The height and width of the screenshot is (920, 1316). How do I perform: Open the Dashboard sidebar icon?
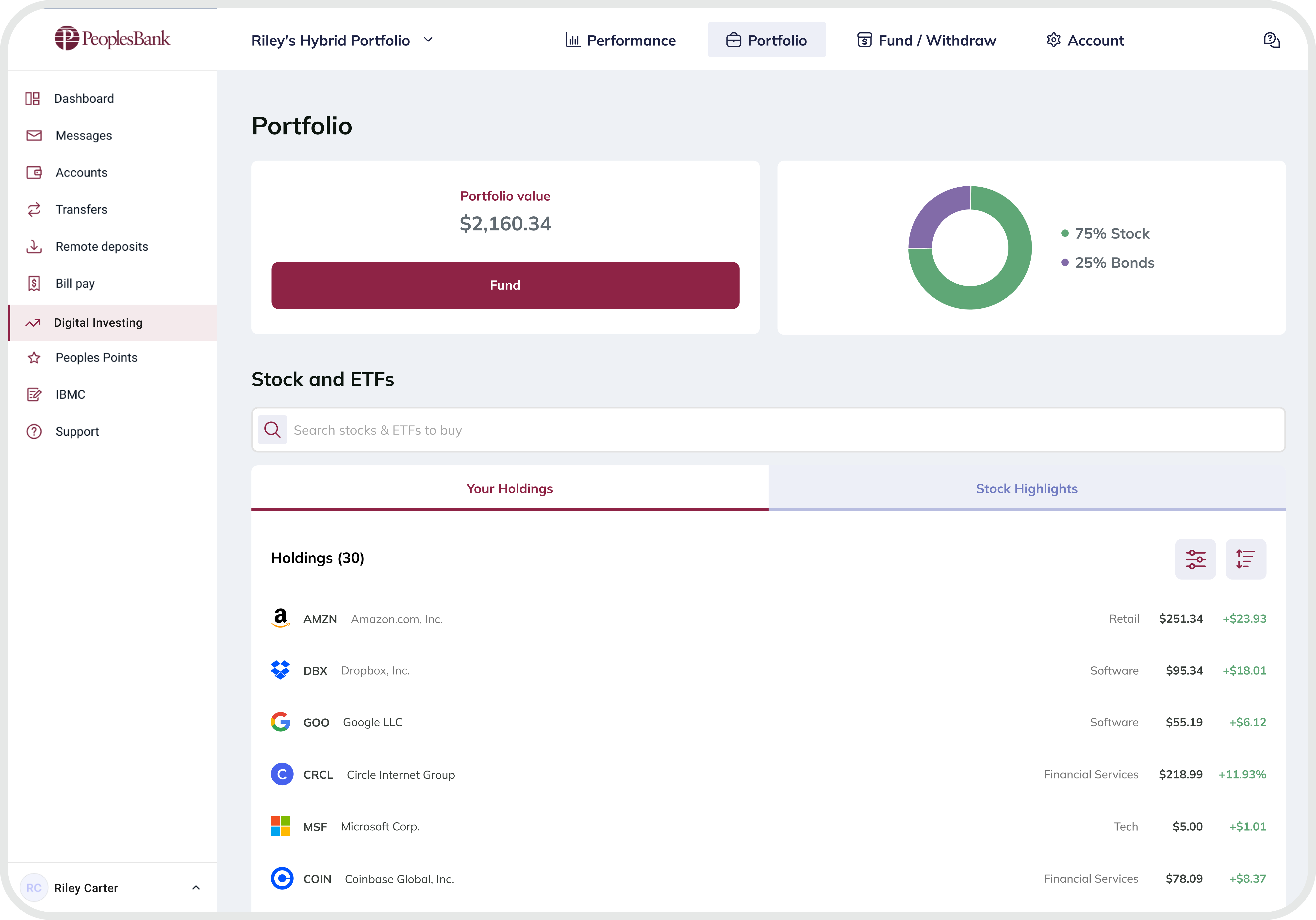click(33, 98)
